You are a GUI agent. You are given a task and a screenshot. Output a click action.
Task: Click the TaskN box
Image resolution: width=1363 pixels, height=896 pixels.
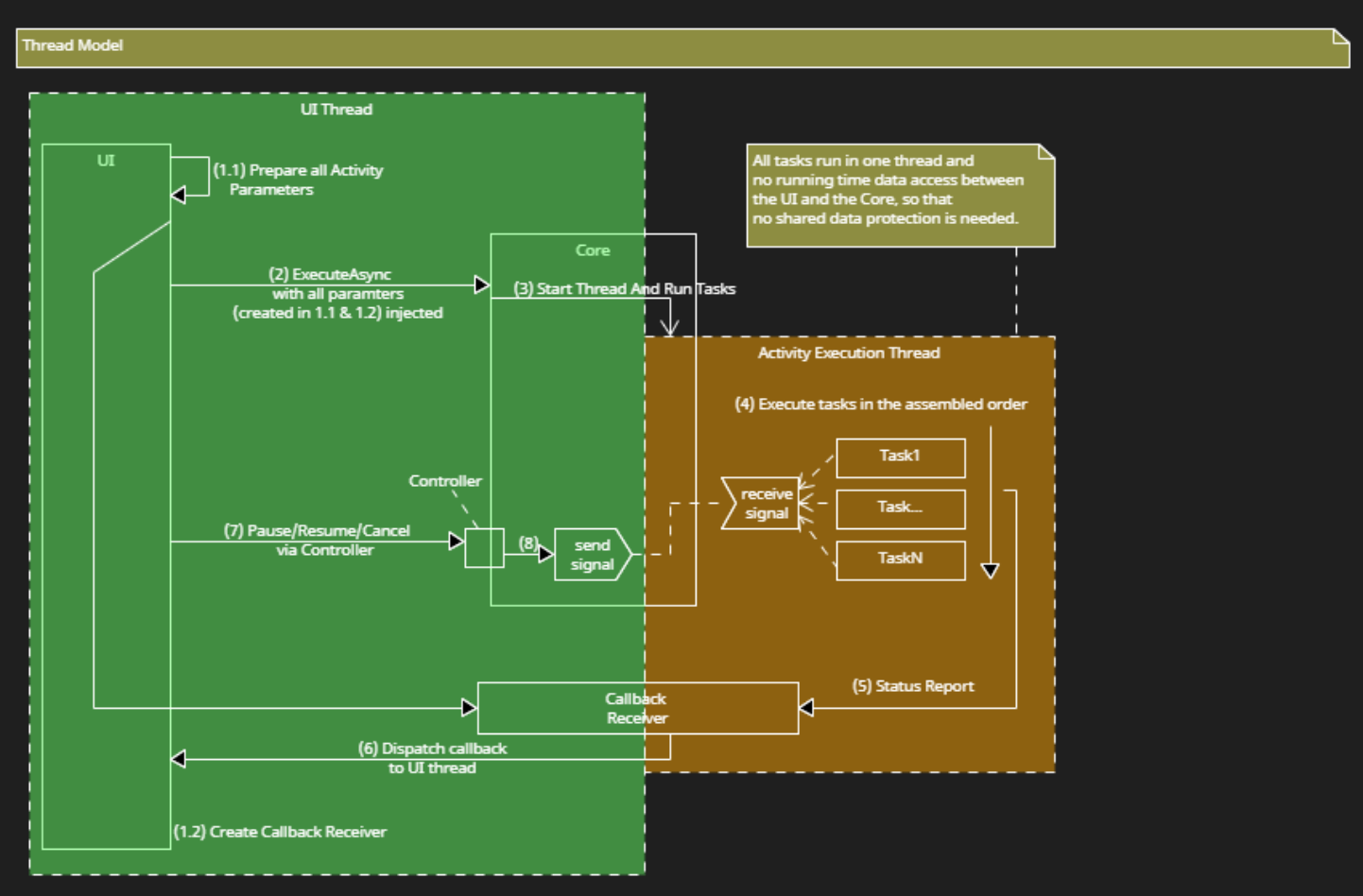(x=901, y=560)
